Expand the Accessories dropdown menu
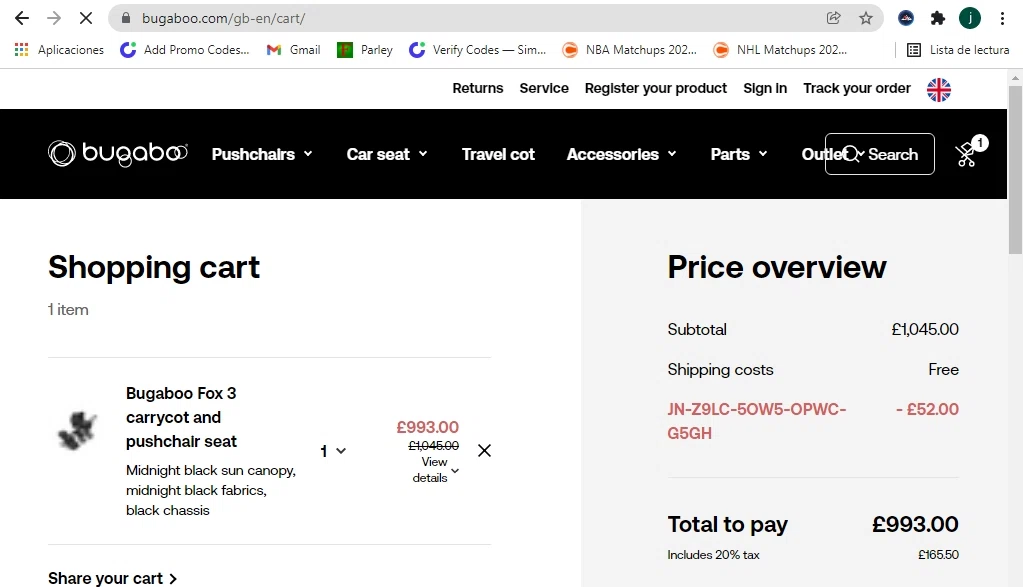The image size is (1023, 587). [621, 154]
